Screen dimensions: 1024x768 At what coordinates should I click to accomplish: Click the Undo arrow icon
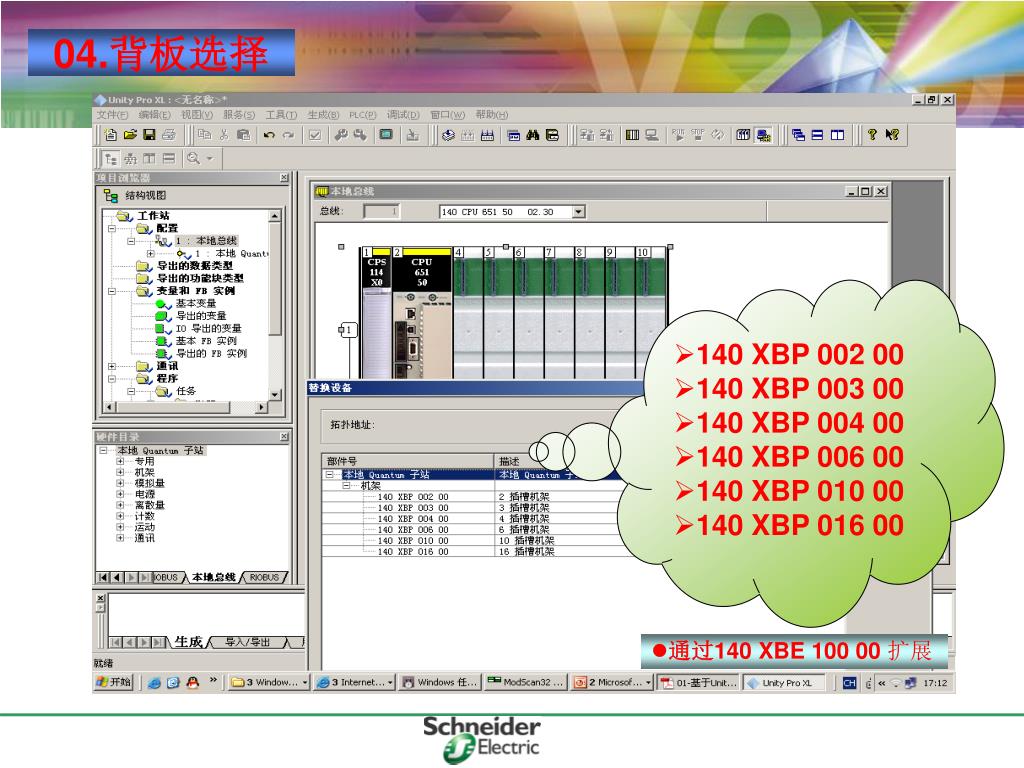pyautogui.click(x=269, y=135)
